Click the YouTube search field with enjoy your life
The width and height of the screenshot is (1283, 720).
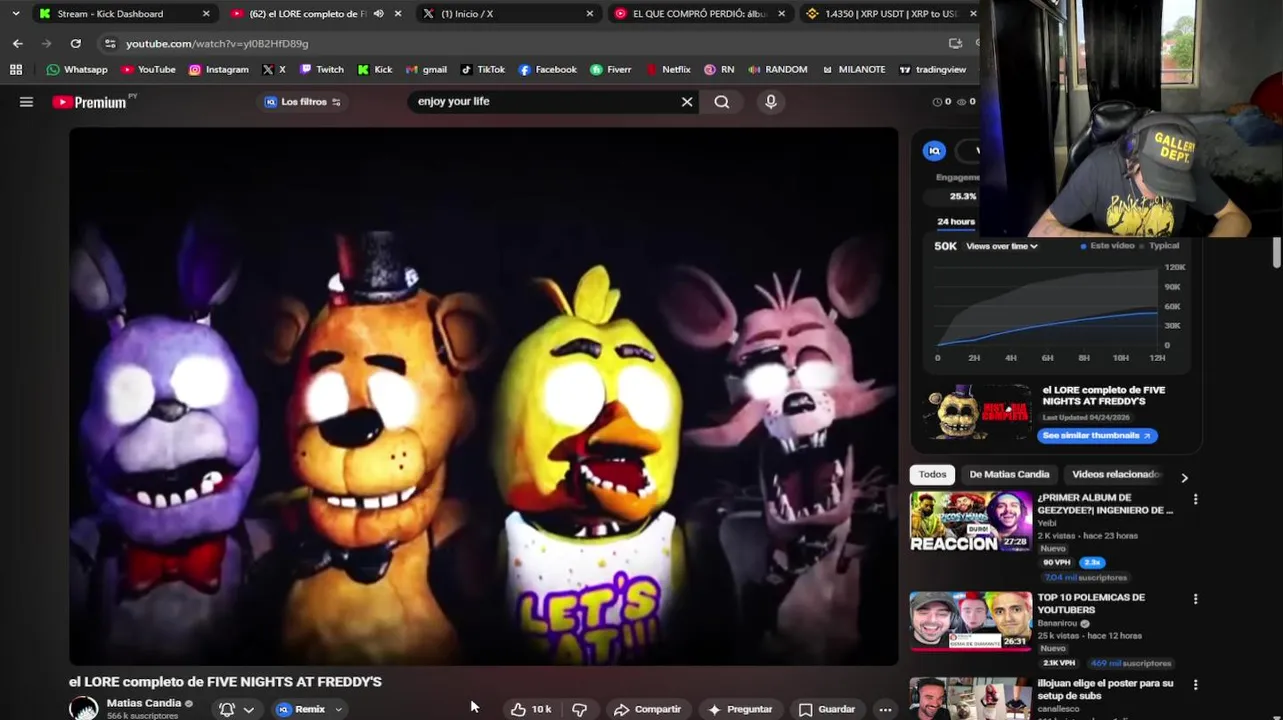[x=545, y=102]
